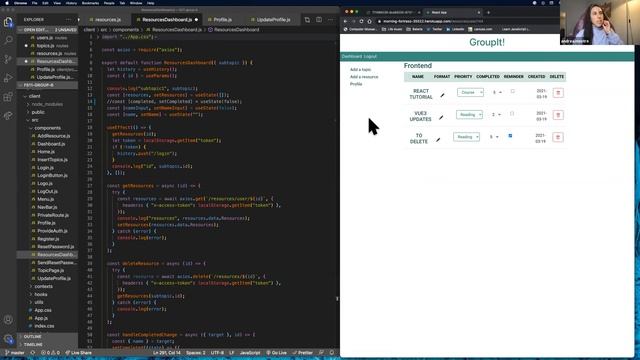Click the open changes icon in editor toolbar
Viewport: 640px width, 360px height.
[307, 19]
